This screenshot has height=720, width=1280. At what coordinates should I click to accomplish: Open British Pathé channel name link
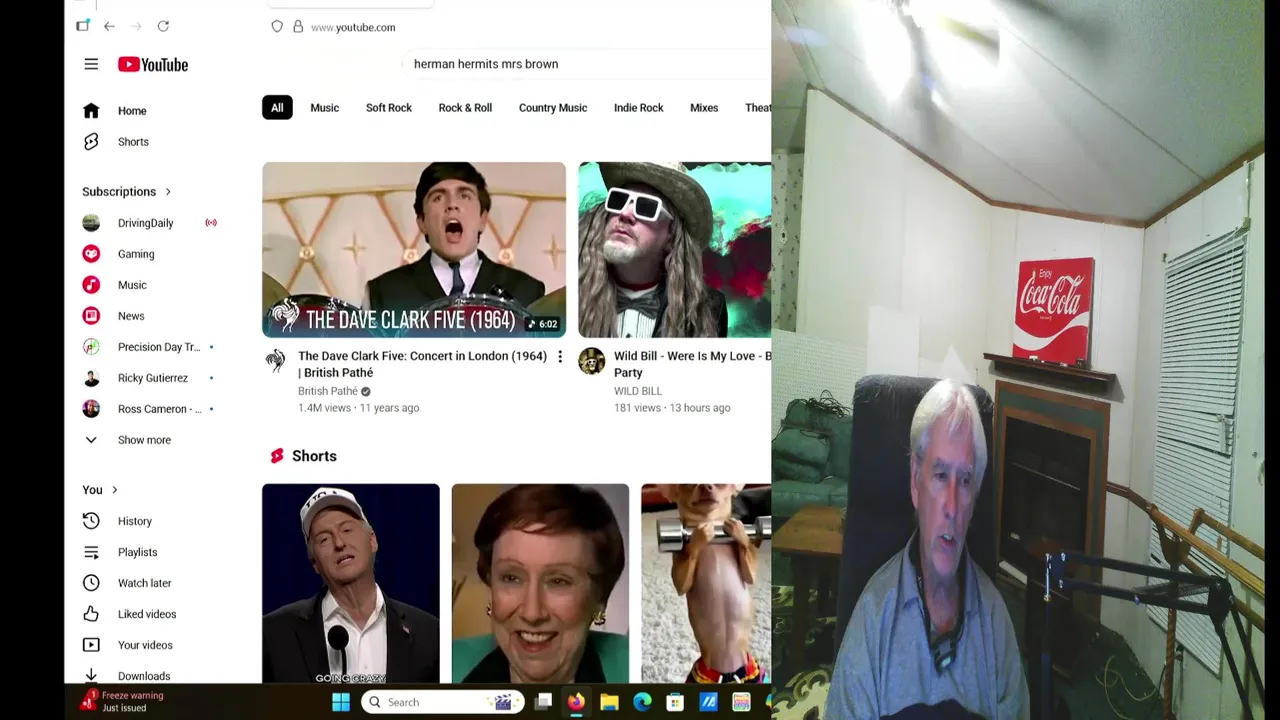328,391
